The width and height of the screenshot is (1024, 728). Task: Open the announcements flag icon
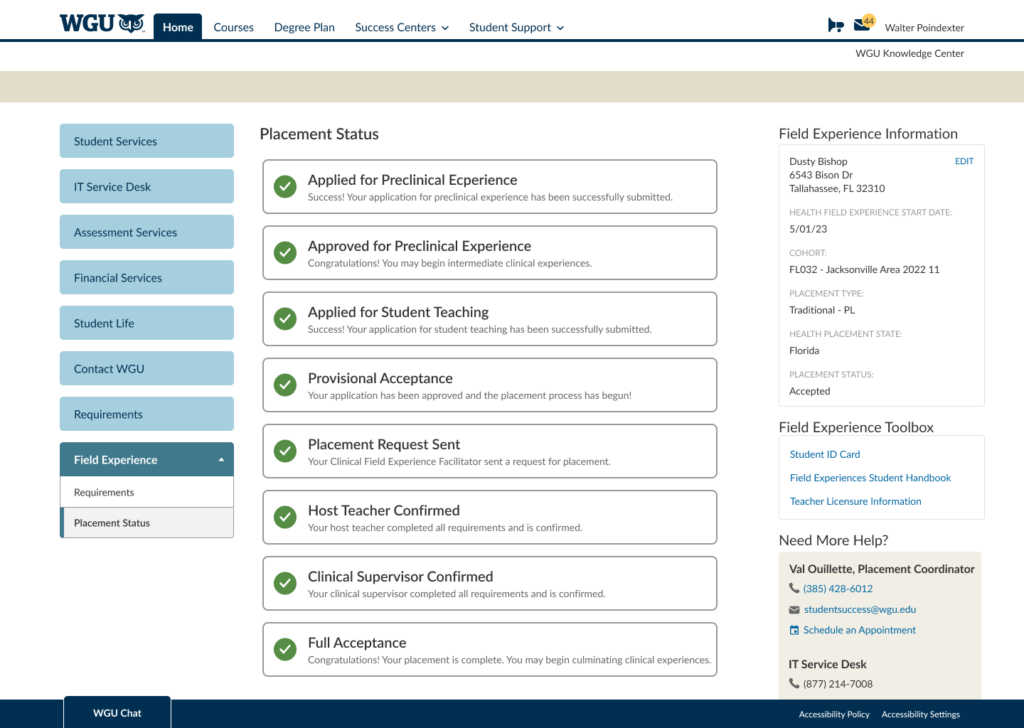tap(836, 26)
